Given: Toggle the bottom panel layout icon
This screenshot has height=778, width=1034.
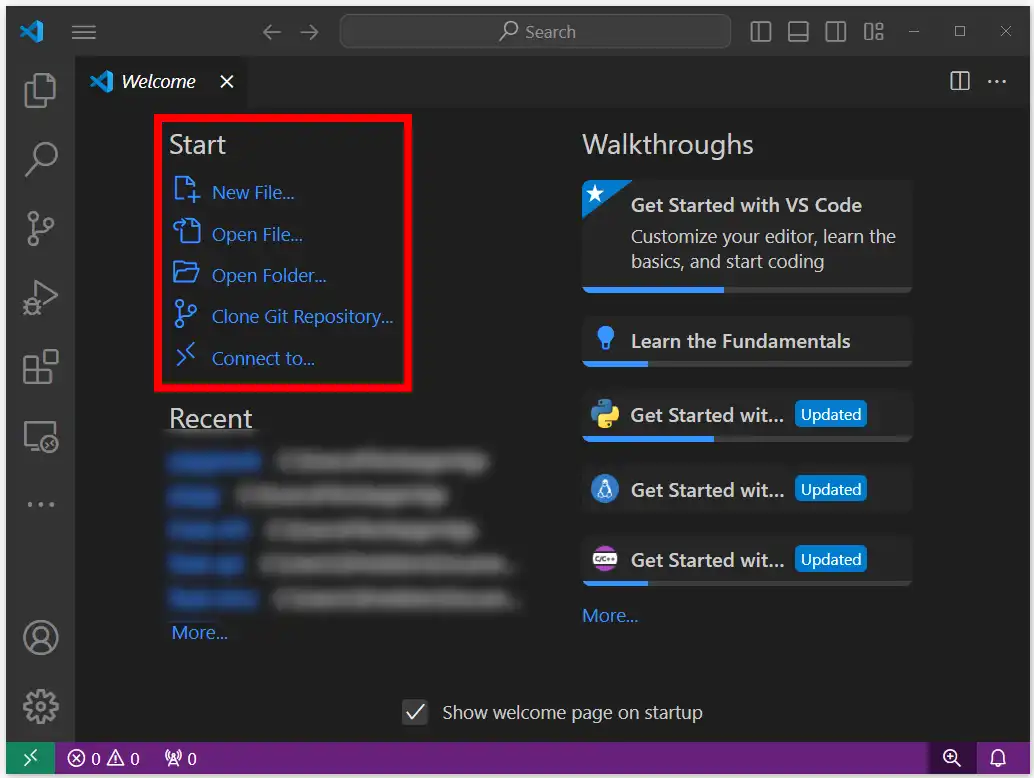Looking at the screenshot, I should (x=798, y=31).
